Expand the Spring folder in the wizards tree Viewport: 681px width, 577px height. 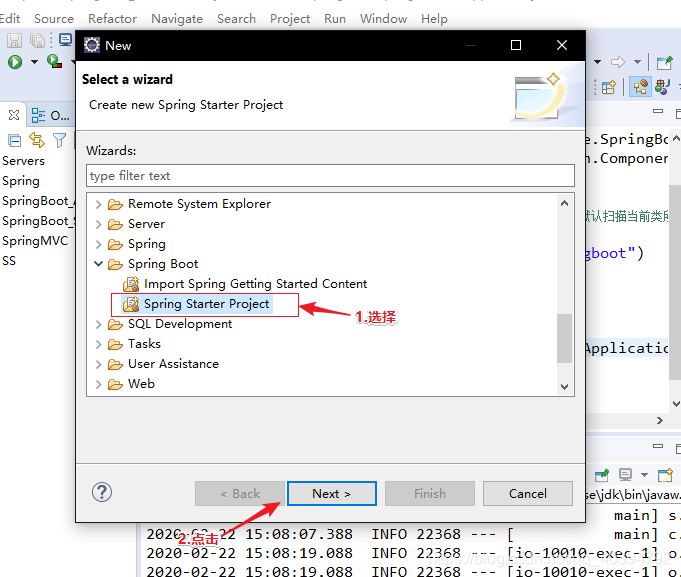[99, 244]
